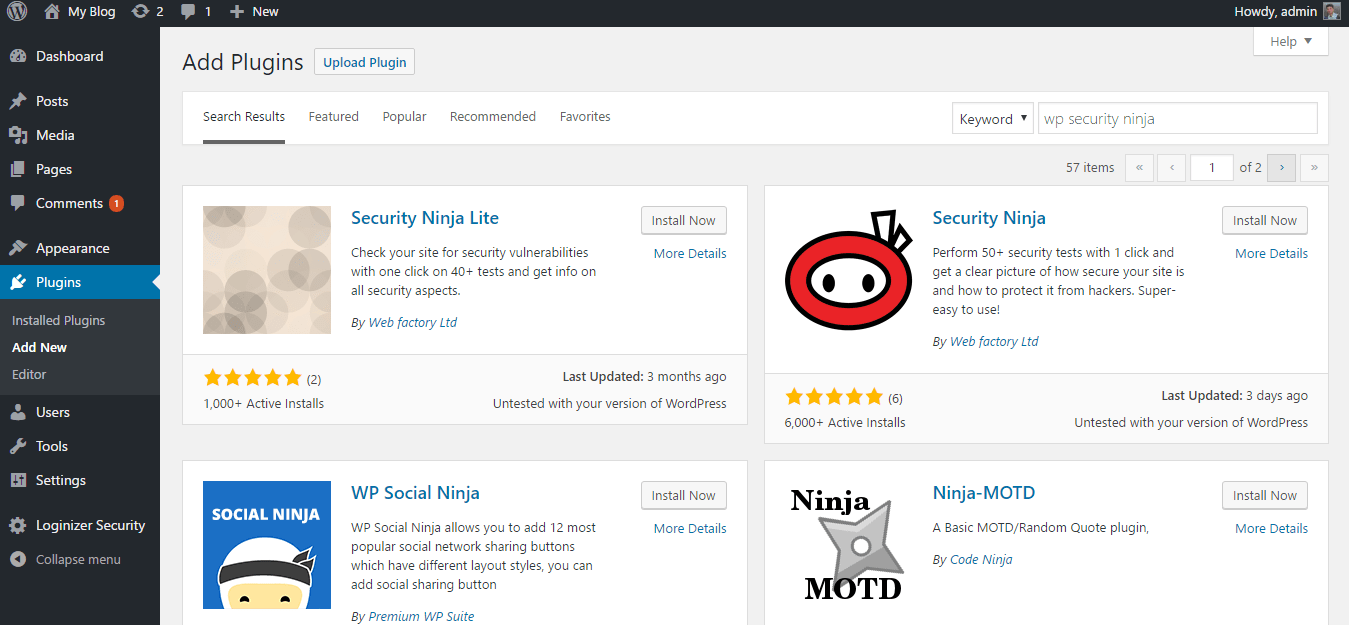
Task: Click the "57 items" results count
Action: (x=1090, y=167)
